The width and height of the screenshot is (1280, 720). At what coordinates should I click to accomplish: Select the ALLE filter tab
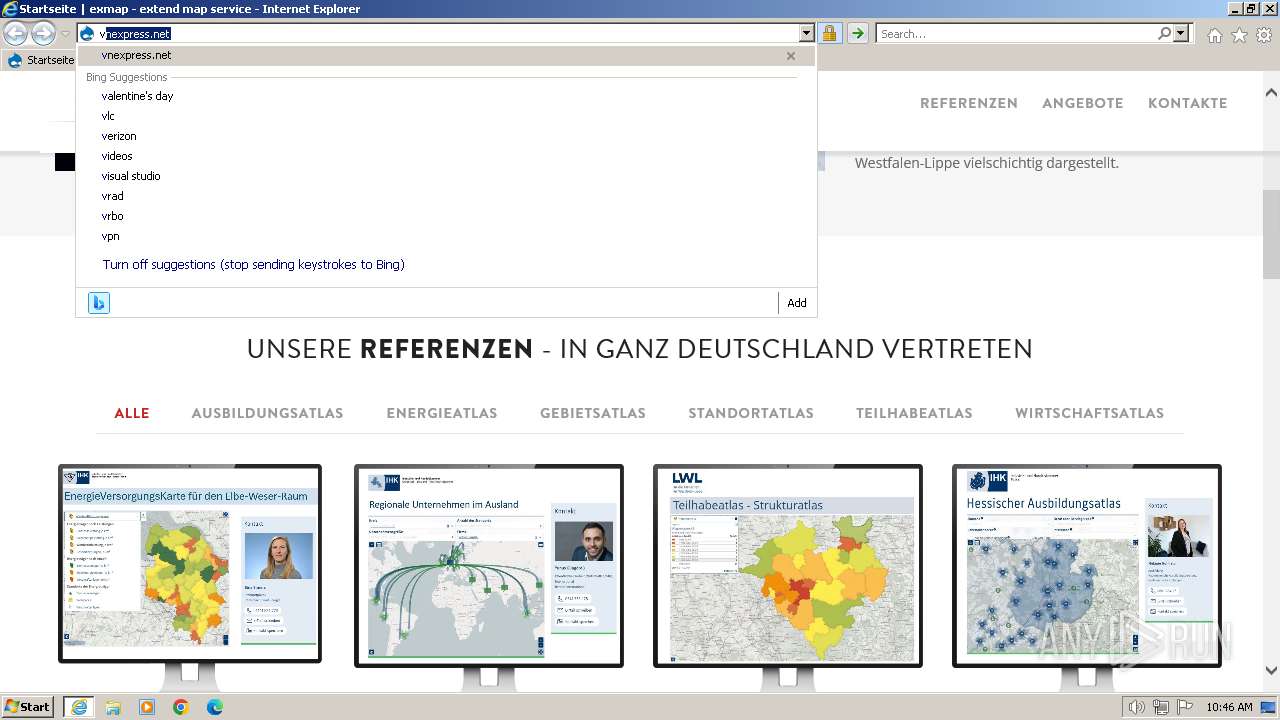(132, 413)
